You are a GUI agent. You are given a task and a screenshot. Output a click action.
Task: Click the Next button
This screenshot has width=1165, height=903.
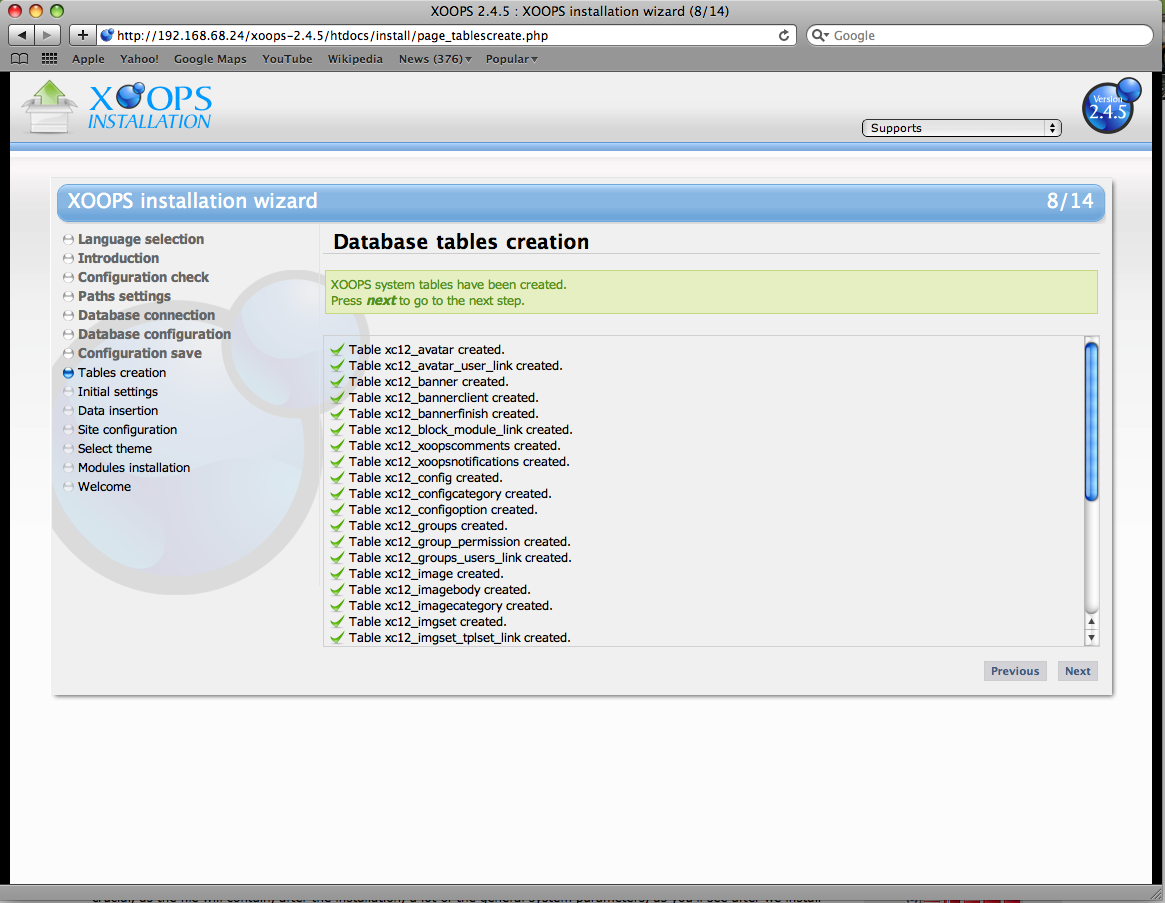(x=1077, y=671)
